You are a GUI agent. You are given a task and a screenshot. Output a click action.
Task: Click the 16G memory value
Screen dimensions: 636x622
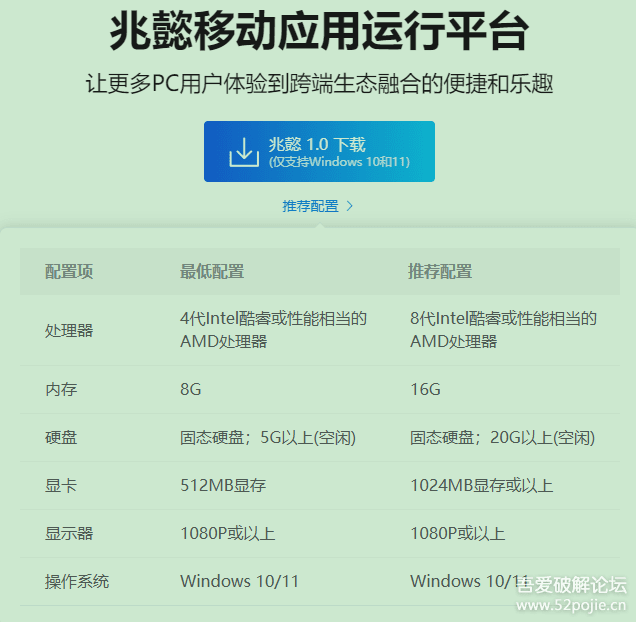click(x=425, y=390)
